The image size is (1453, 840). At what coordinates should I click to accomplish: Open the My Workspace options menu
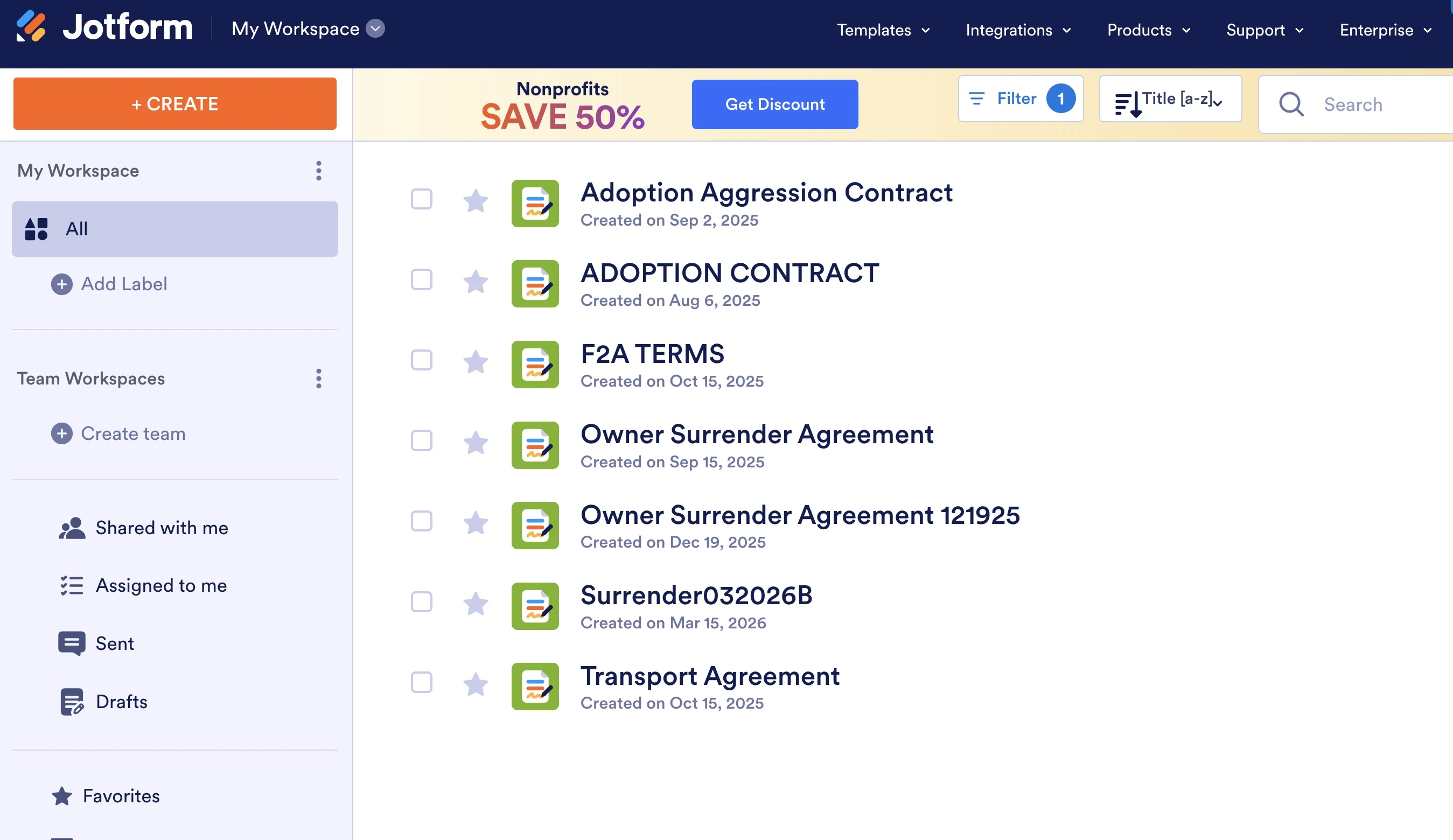tap(318, 171)
